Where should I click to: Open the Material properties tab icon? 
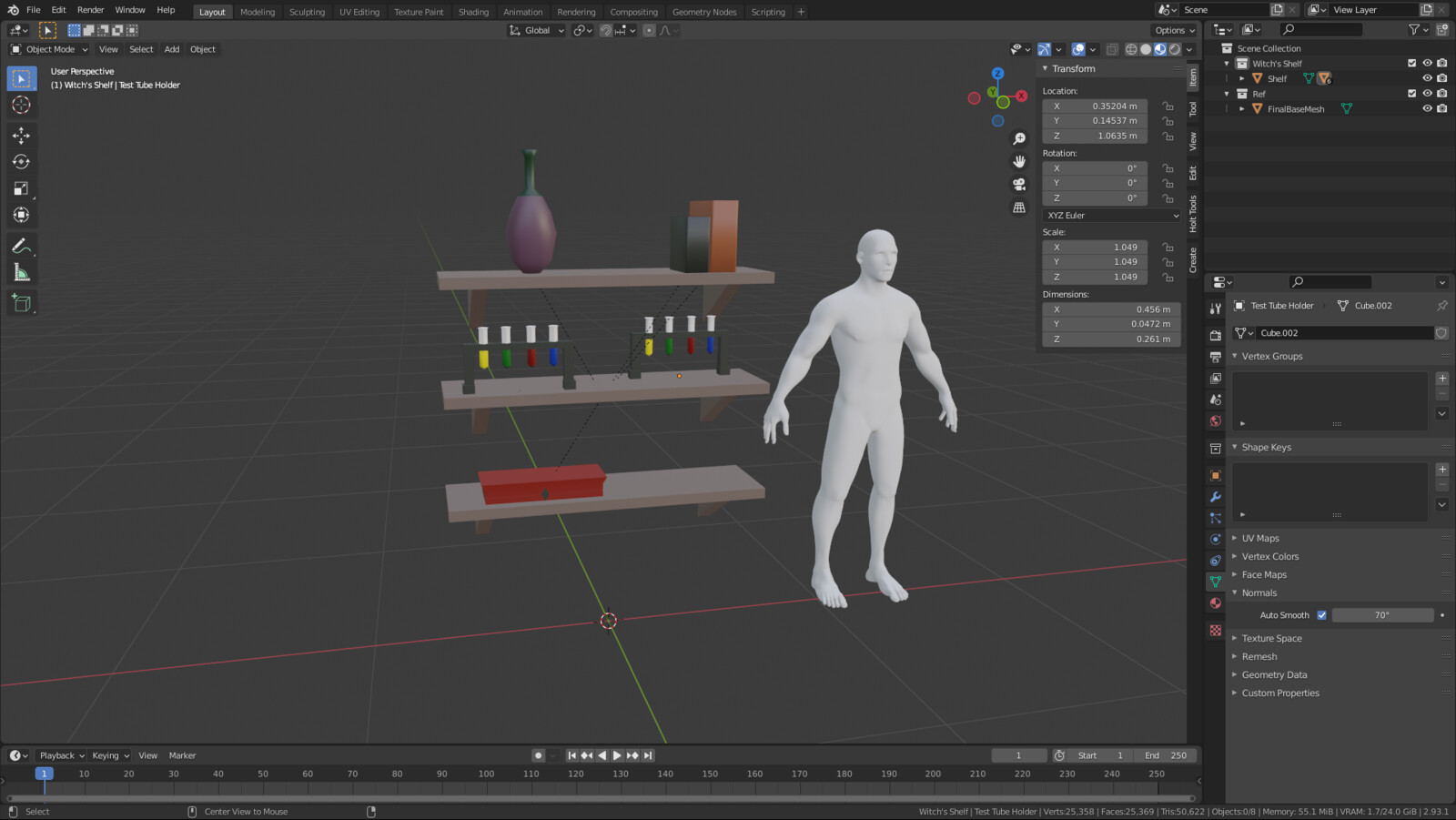[1216, 603]
